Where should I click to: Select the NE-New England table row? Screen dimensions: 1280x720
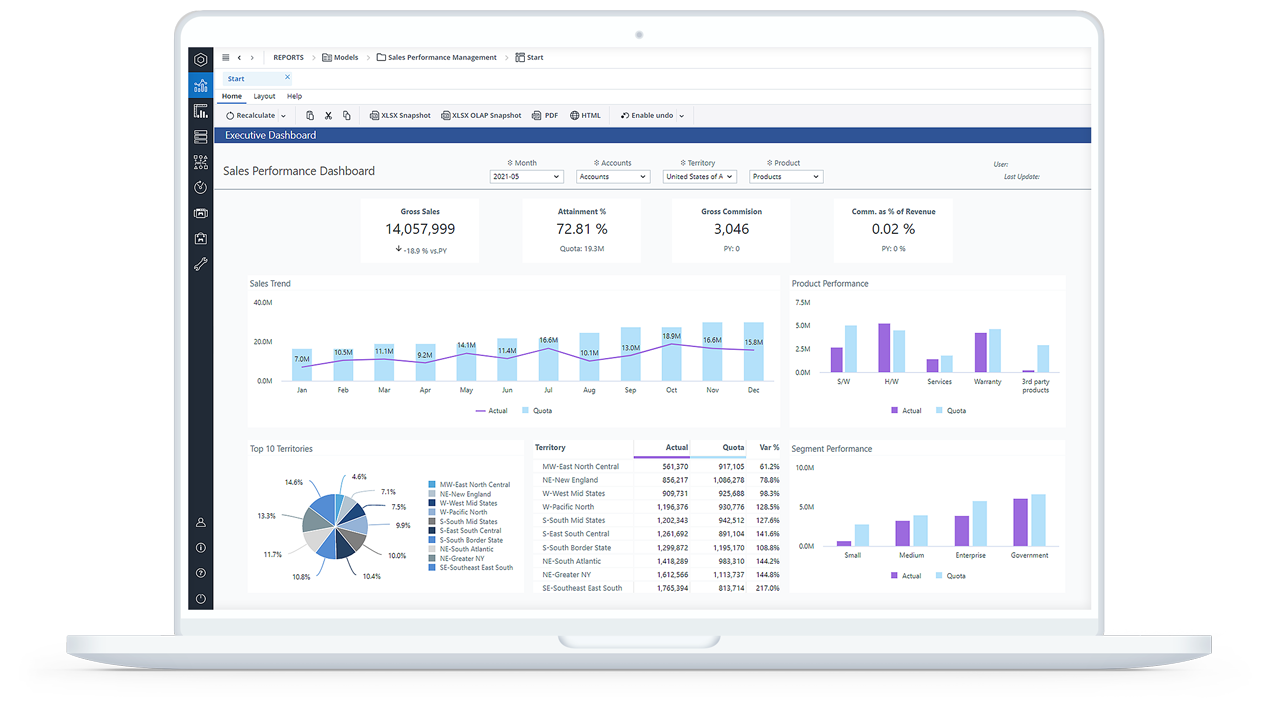[658, 480]
